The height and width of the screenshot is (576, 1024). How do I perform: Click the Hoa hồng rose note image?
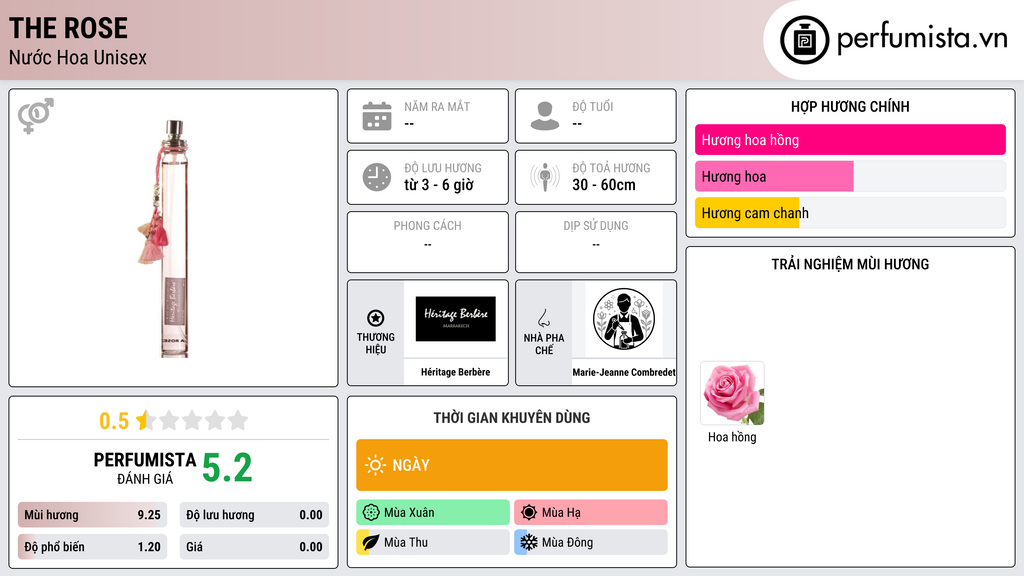[732, 393]
